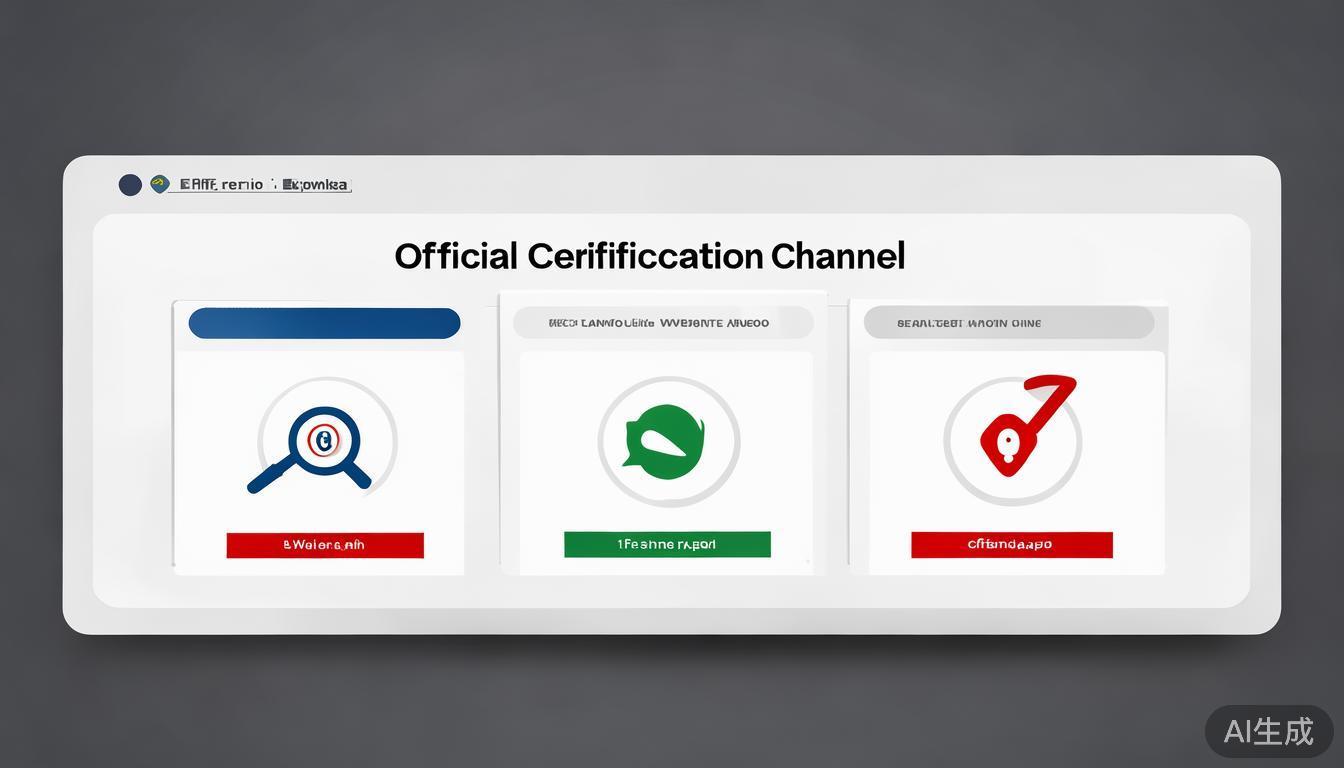The image size is (1344, 768).
Task: Open the underlined title link at top left
Action: coord(262,185)
